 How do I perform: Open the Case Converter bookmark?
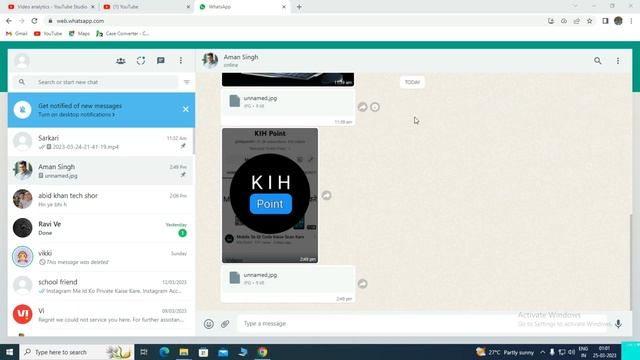122,33
